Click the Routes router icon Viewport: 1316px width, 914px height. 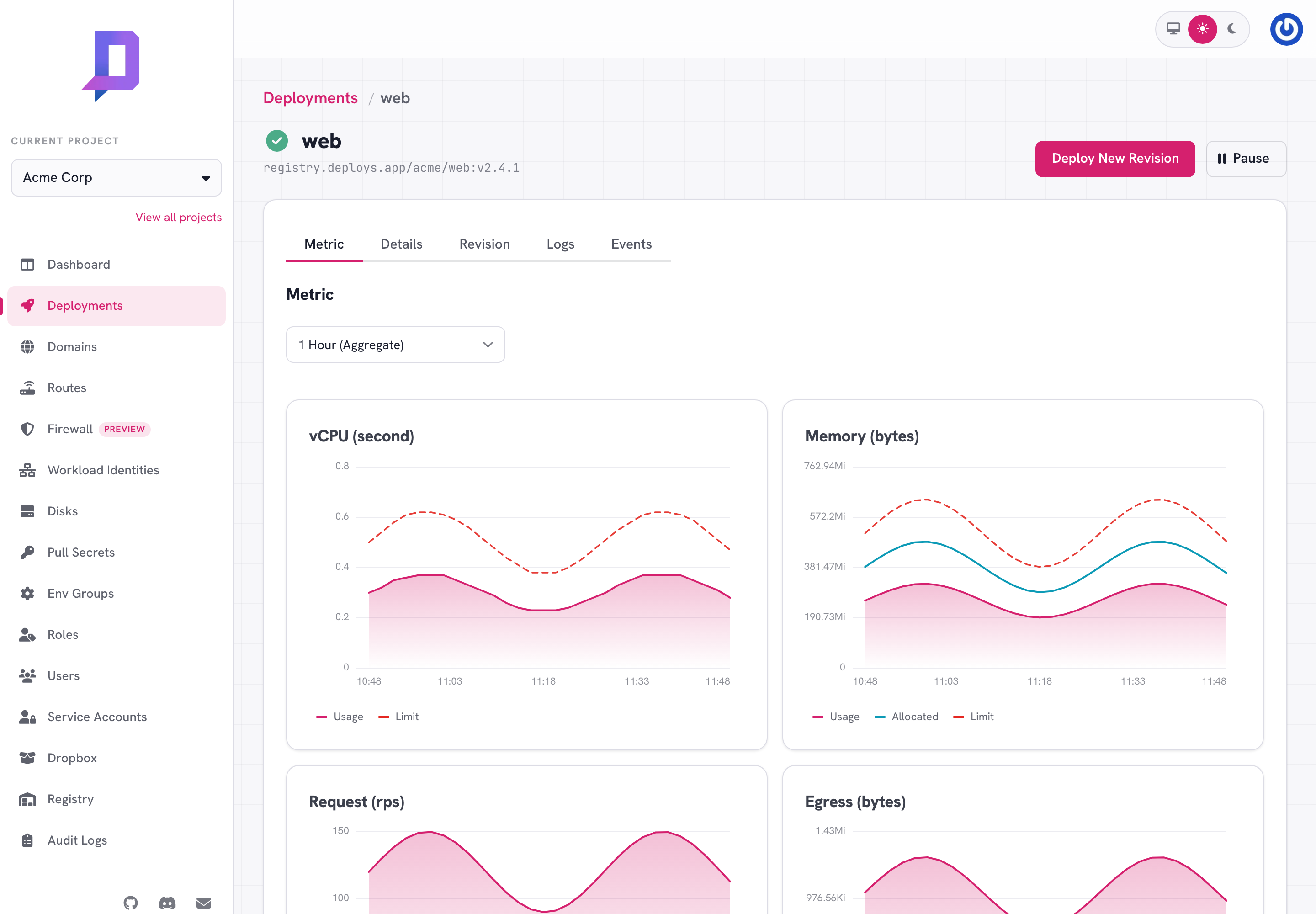tap(27, 388)
